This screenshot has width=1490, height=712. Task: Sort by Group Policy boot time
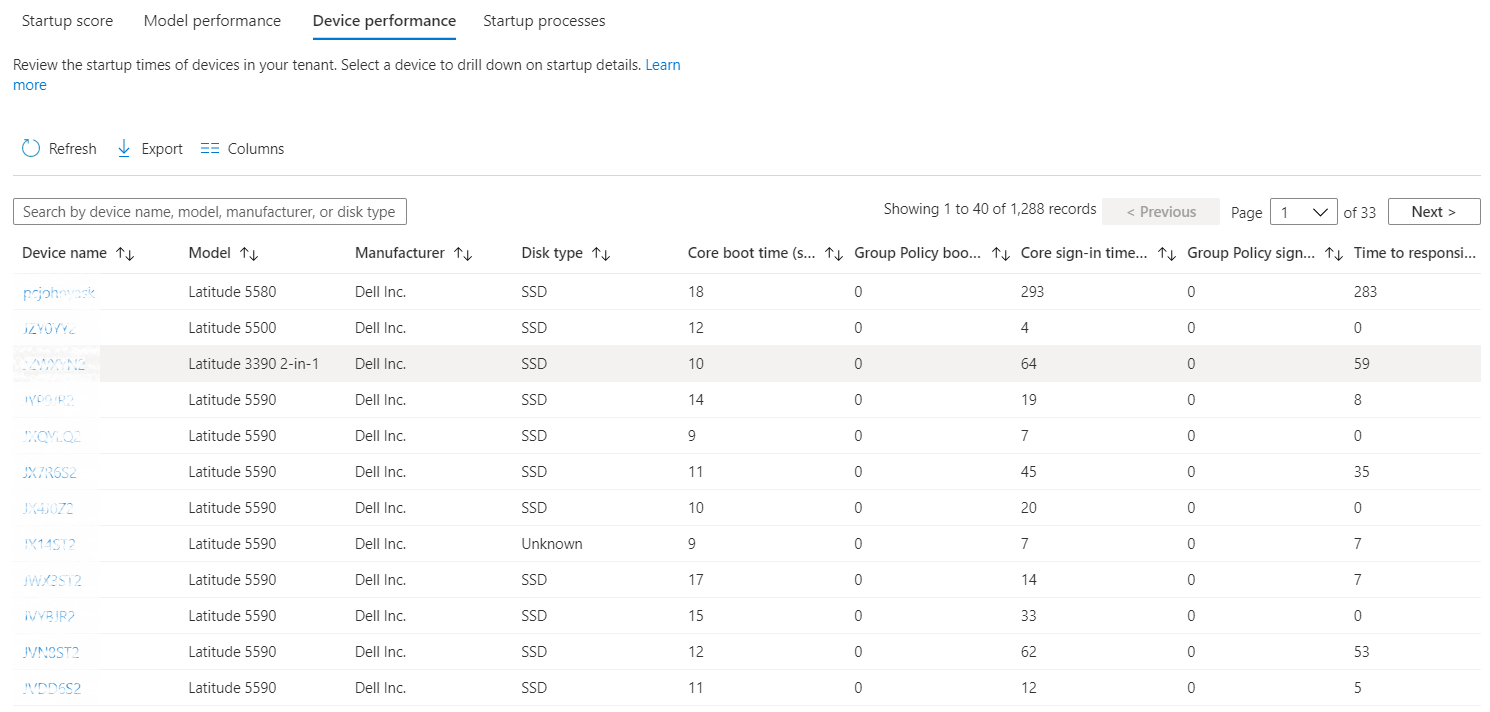tap(1001, 253)
